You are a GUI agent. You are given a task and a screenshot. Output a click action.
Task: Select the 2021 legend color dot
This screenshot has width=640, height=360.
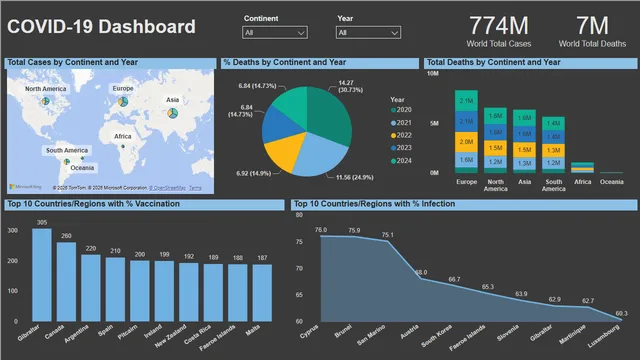[393, 123]
